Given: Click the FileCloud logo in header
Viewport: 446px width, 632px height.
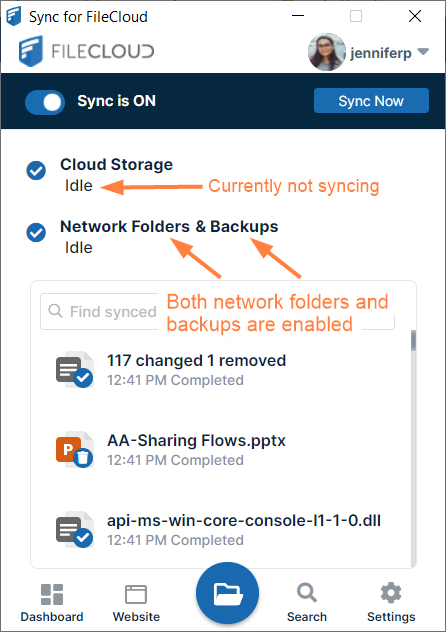Looking at the screenshot, I should (86, 51).
